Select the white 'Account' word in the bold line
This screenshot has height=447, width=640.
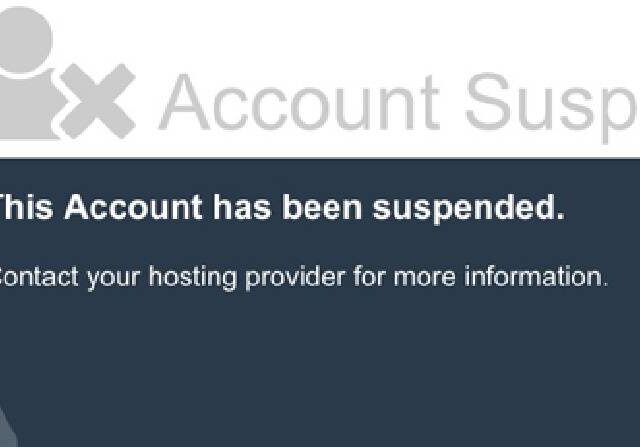click(133, 207)
